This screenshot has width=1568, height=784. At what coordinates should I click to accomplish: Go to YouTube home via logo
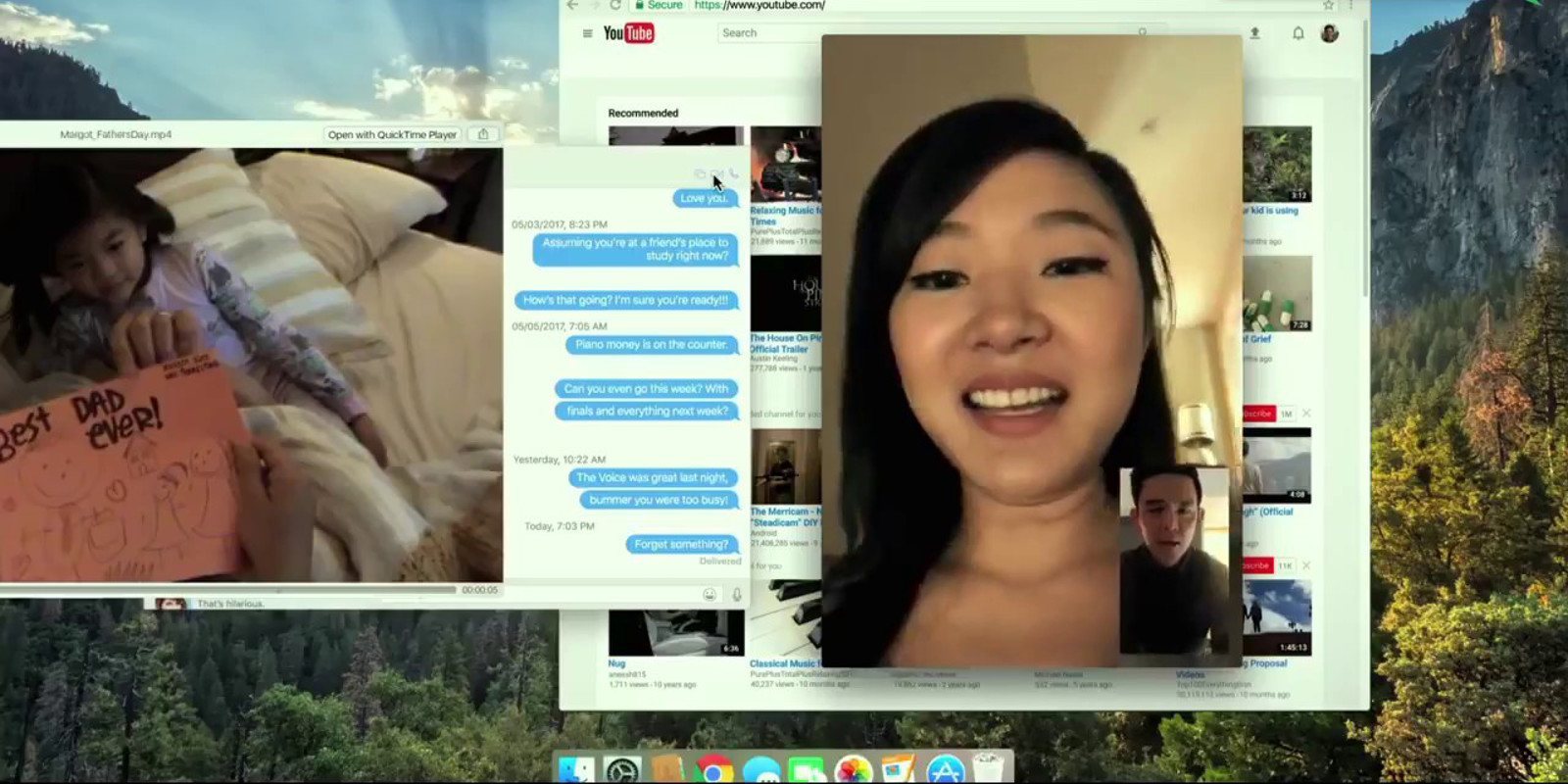tap(628, 33)
